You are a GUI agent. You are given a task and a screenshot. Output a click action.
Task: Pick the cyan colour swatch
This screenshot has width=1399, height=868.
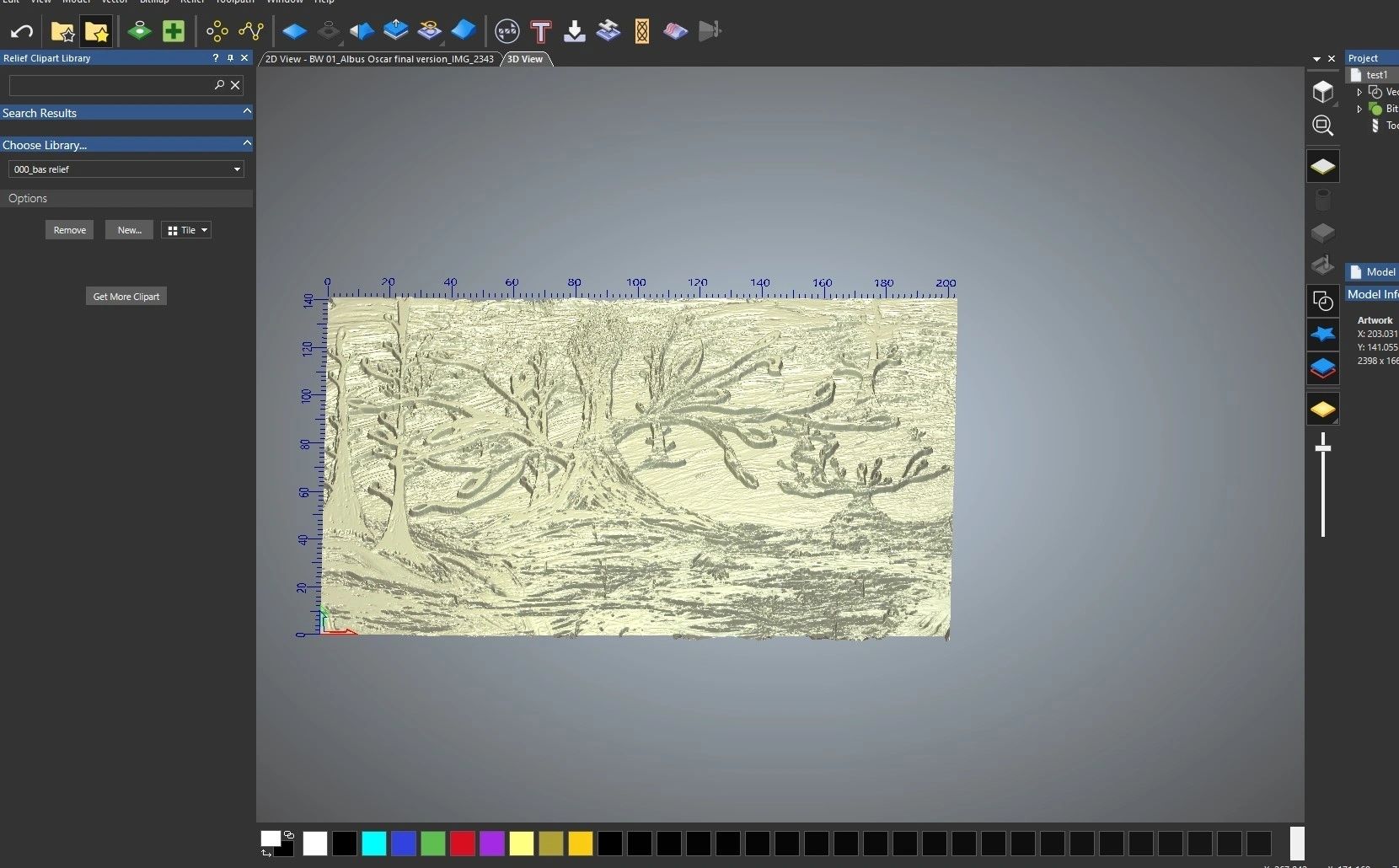(374, 844)
